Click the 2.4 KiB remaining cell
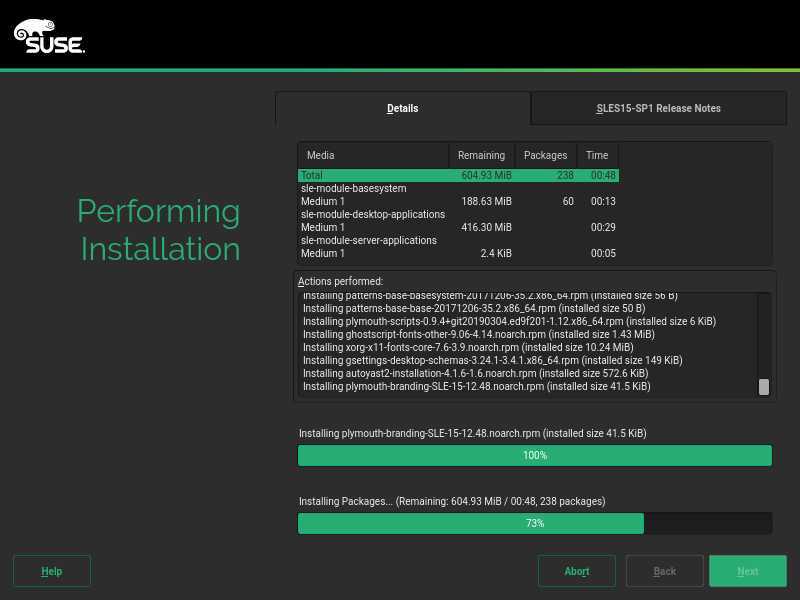Viewport: 800px width, 600px height. [x=496, y=254]
